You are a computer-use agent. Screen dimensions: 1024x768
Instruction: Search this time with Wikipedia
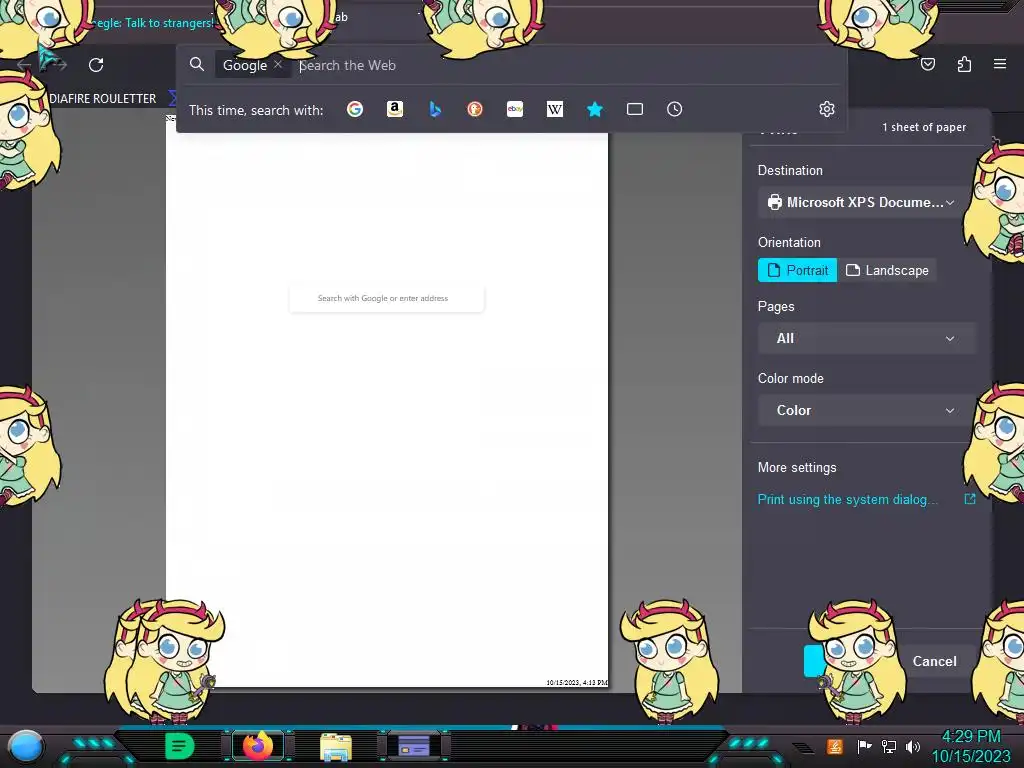(554, 109)
